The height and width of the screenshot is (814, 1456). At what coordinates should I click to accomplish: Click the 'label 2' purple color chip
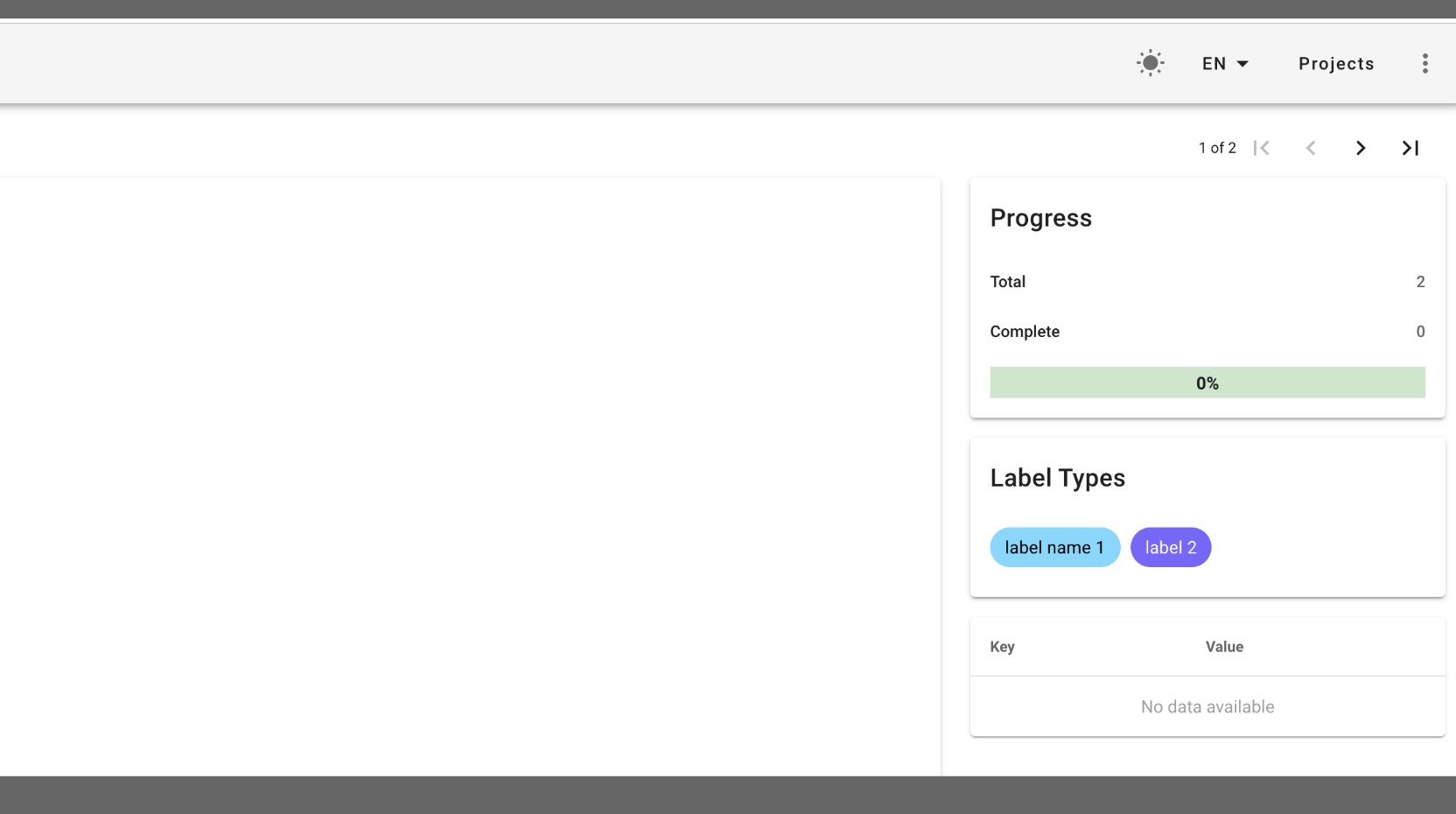[1170, 547]
